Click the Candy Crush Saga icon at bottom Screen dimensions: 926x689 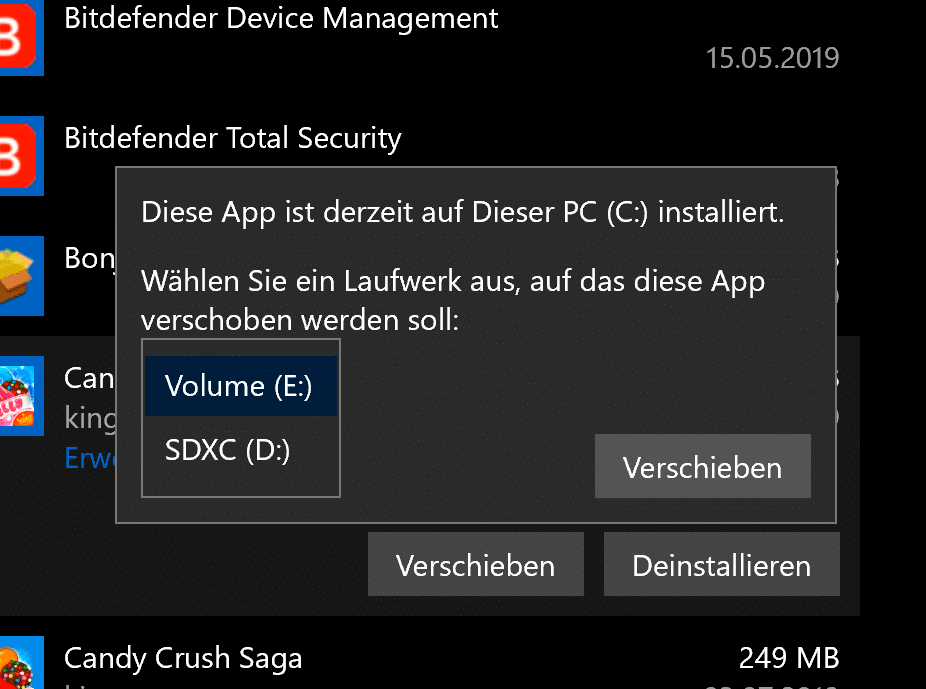(x=21, y=662)
